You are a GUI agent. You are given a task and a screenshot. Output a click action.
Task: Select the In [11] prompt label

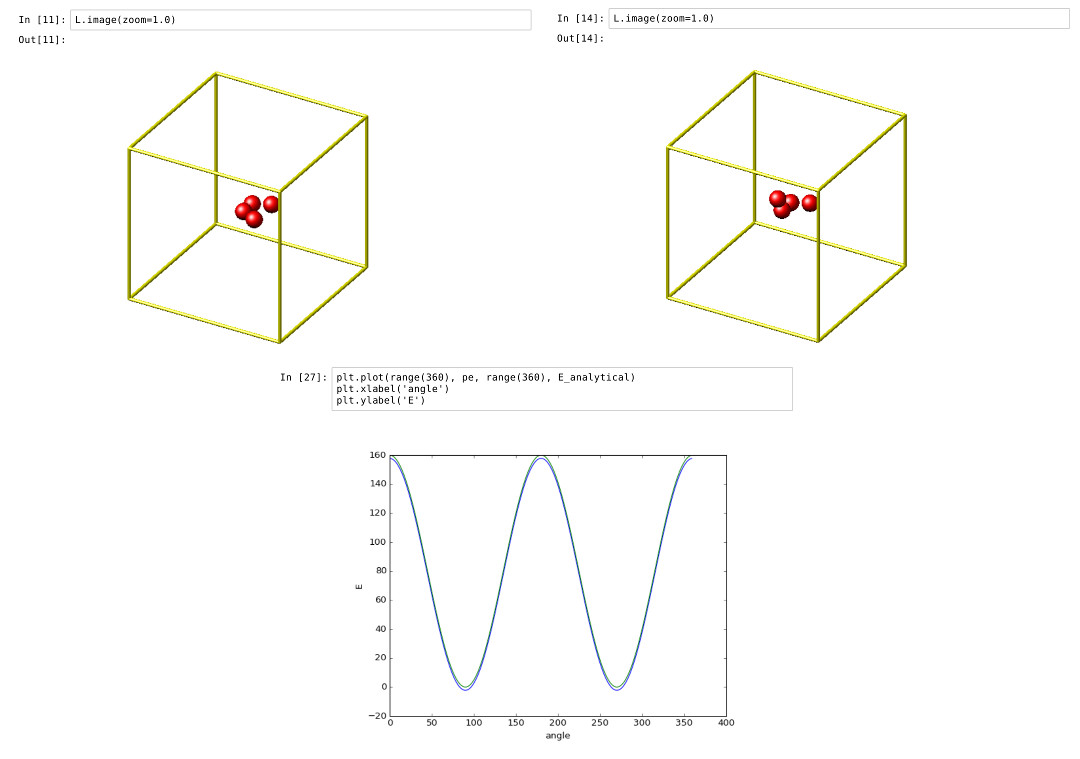coord(42,20)
